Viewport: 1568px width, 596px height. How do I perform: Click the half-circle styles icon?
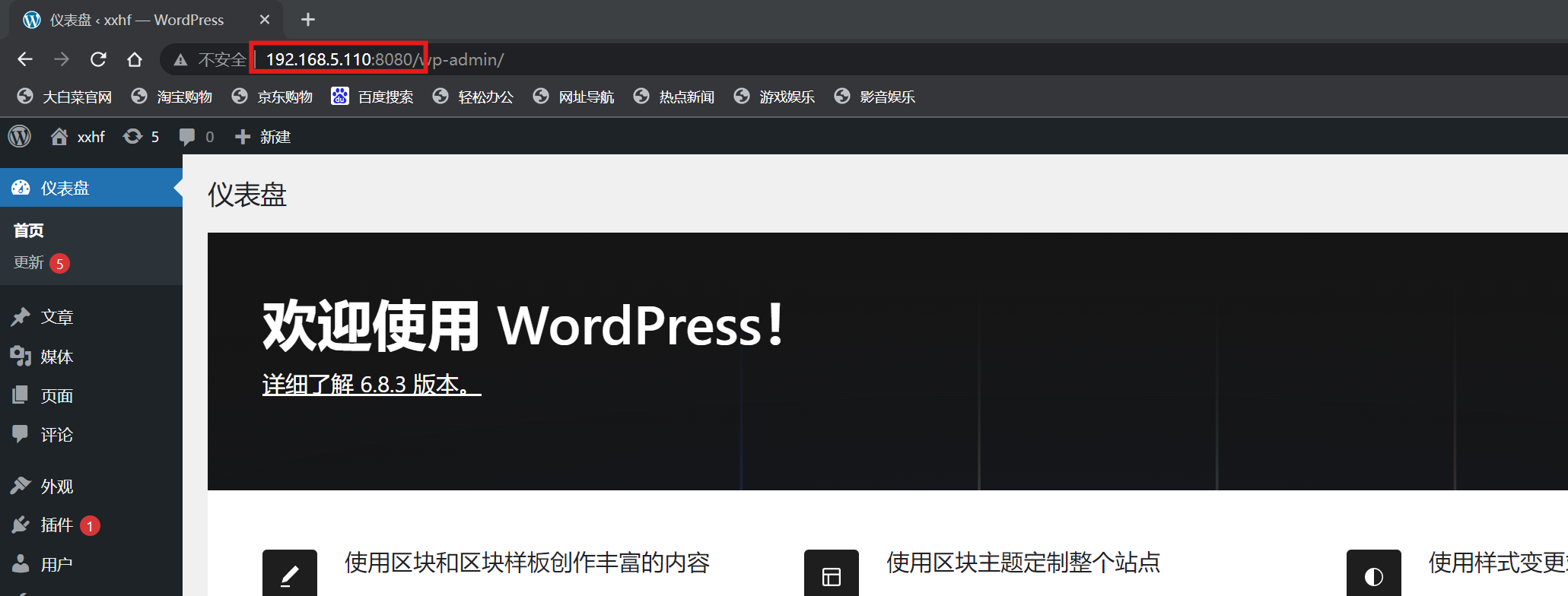[1373, 574]
